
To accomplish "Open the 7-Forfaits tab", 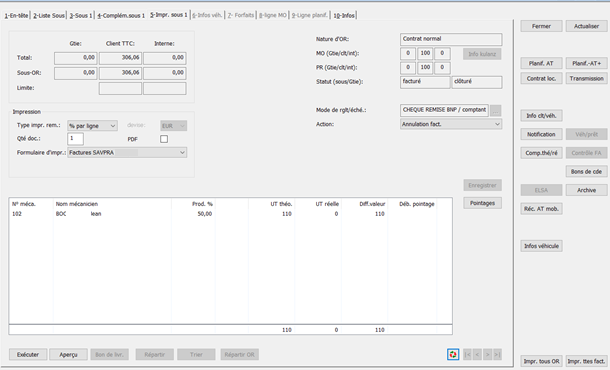I will 241,16.
